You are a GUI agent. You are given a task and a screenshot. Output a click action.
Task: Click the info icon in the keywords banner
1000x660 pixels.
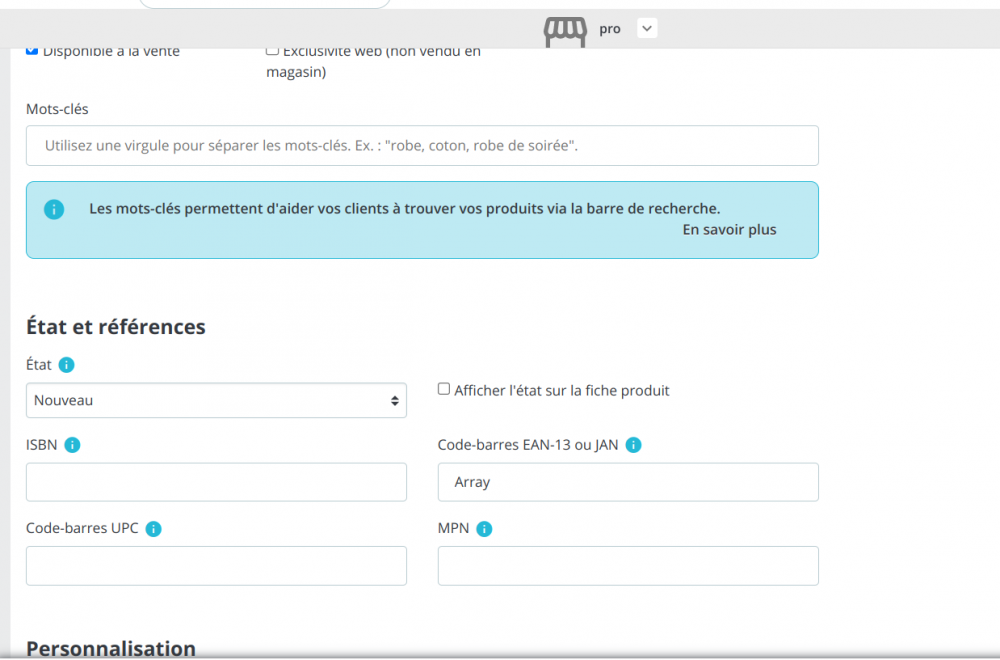54,209
